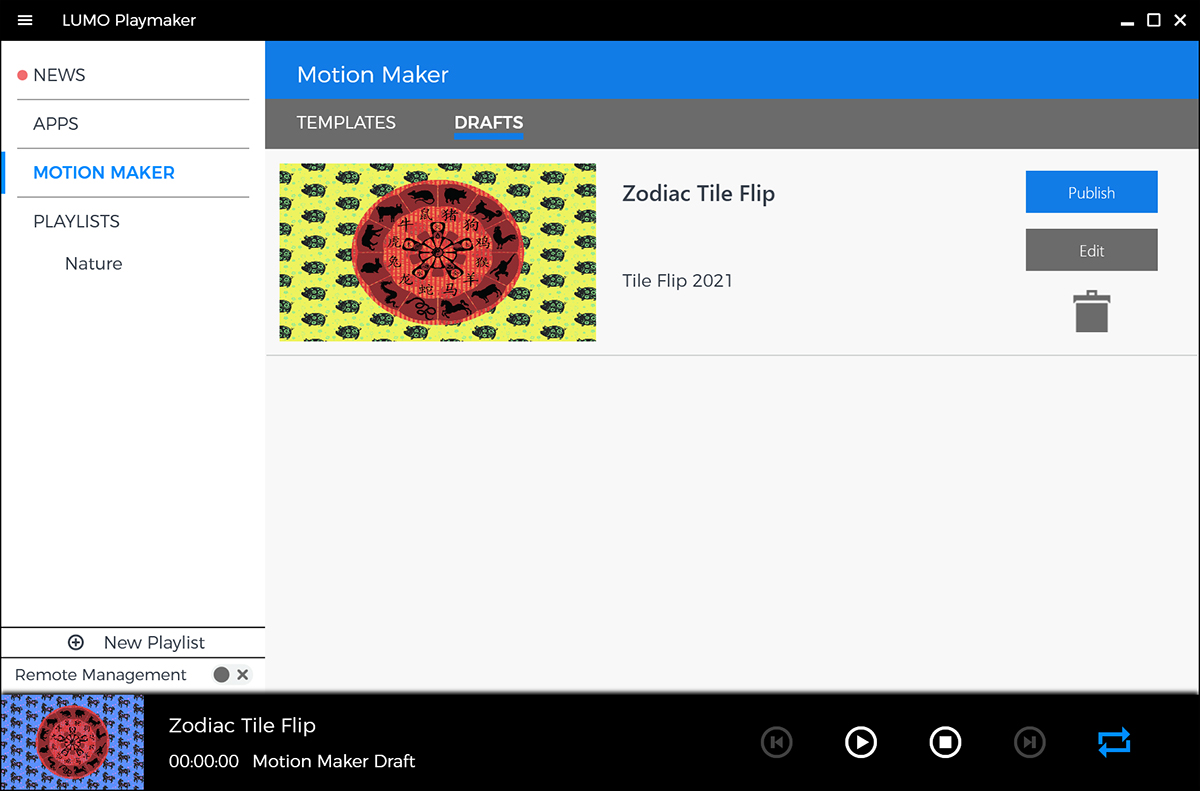Open the APPS section

(55, 123)
